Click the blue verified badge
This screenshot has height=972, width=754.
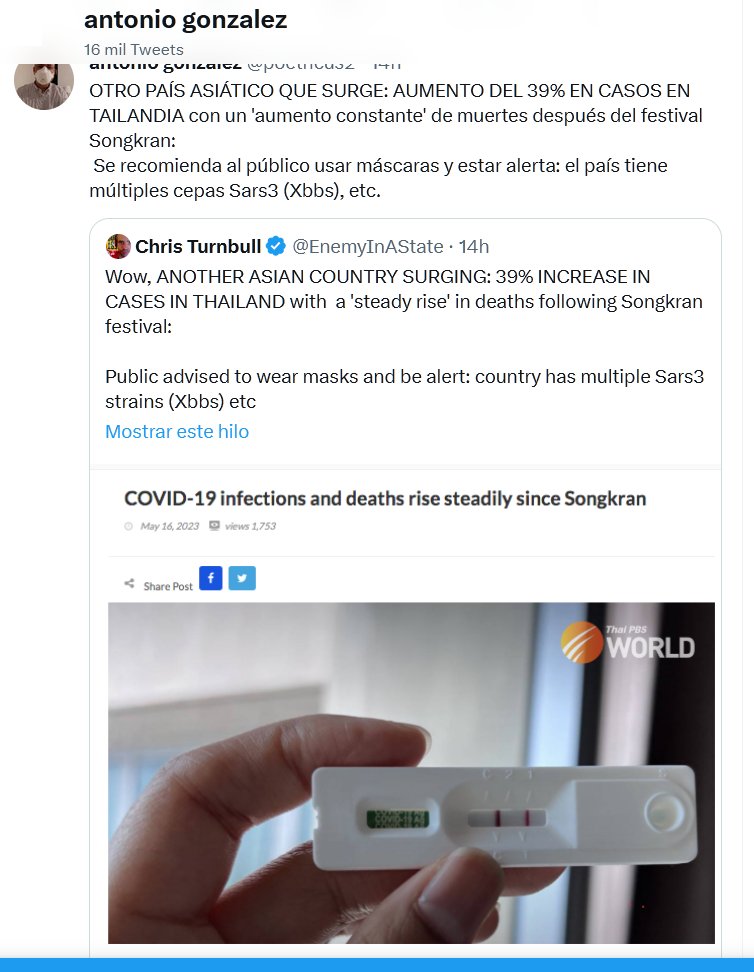coord(274,246)
